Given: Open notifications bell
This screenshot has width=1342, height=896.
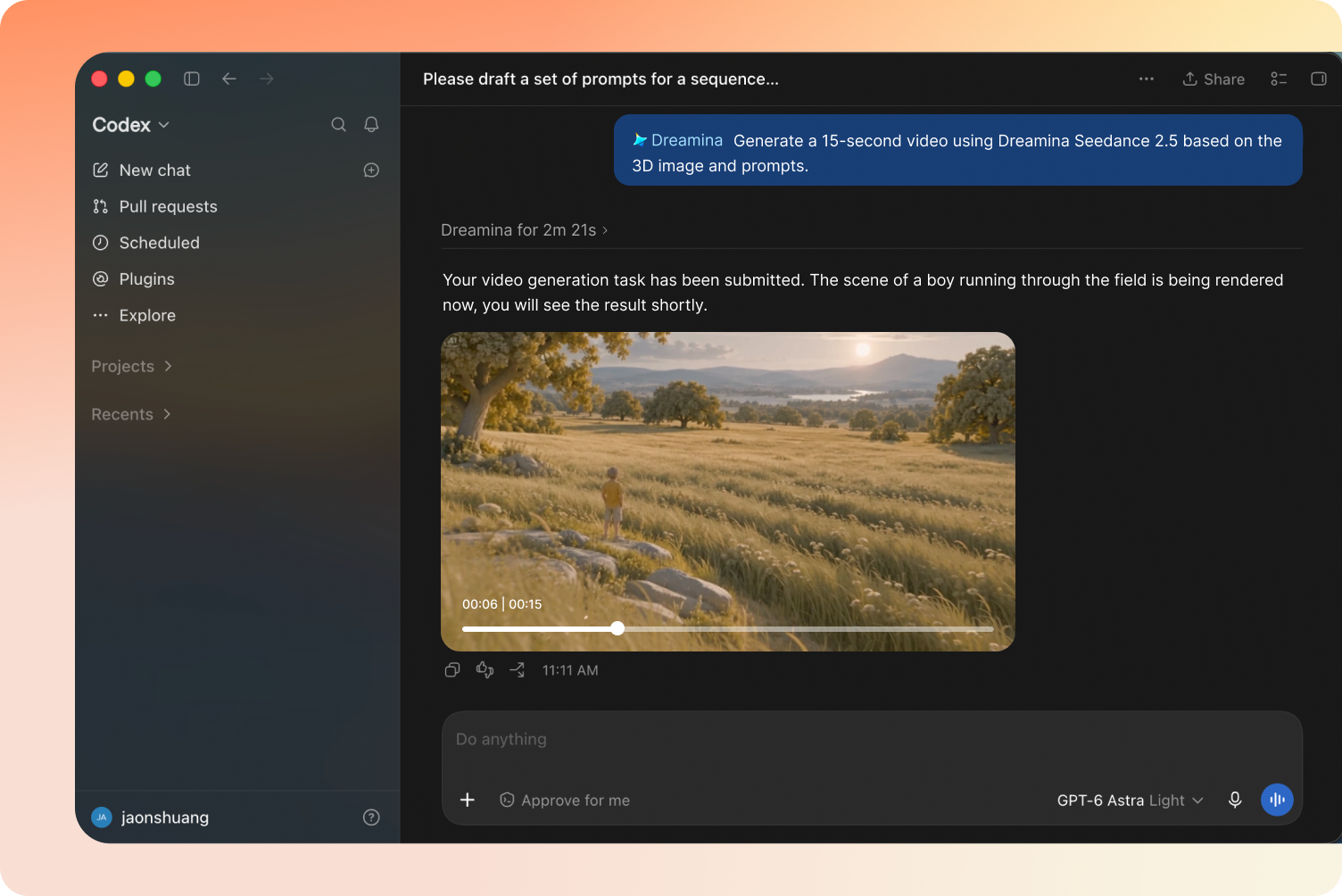Looking at the screenshot, I should (371, 125).
